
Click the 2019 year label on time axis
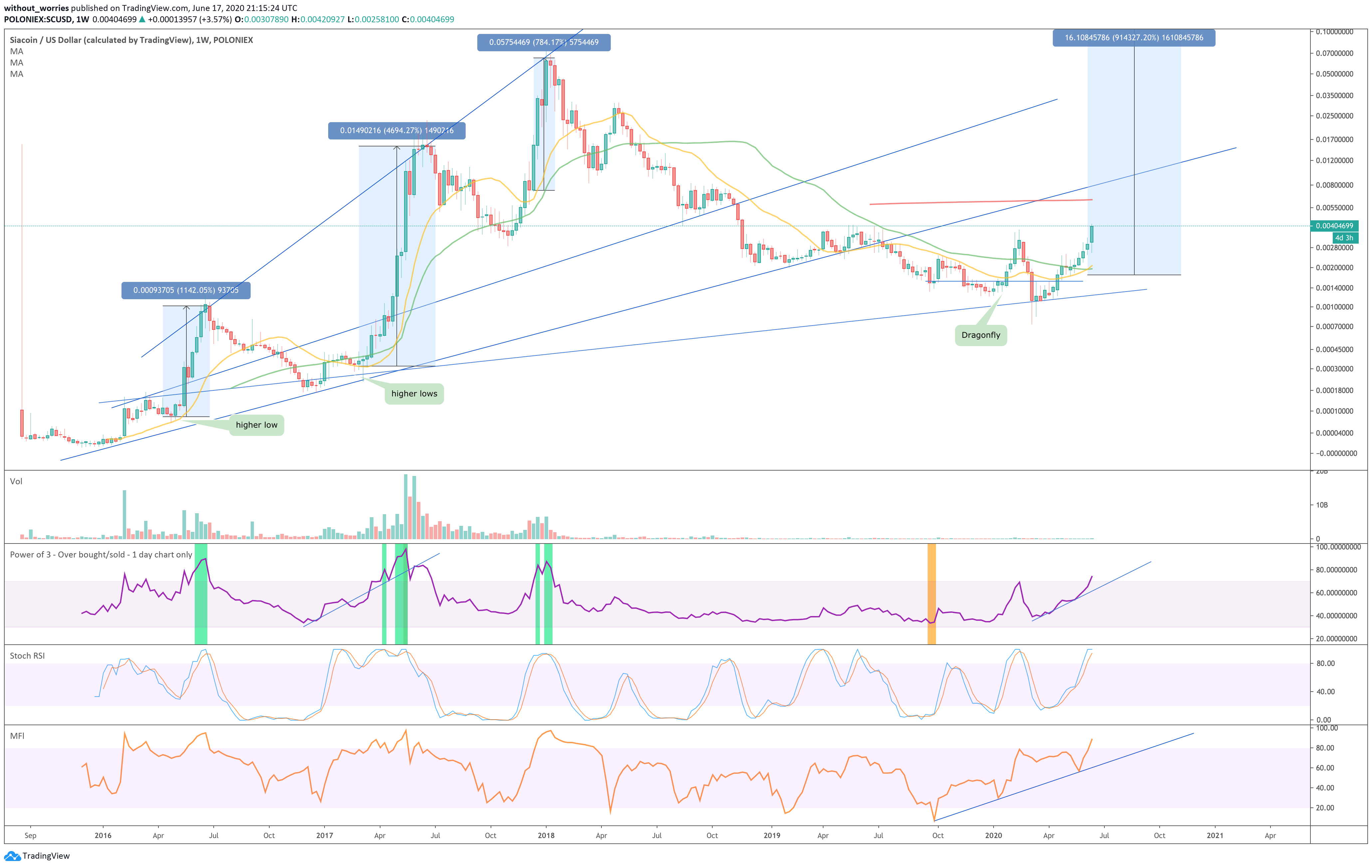pos(772,835)
